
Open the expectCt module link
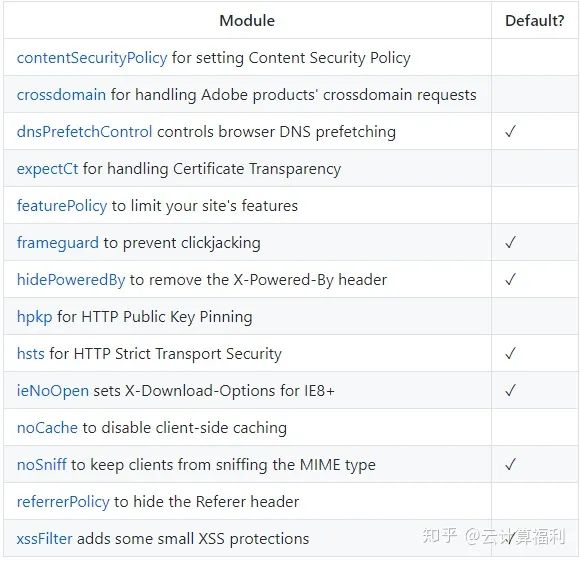point(47,169)
